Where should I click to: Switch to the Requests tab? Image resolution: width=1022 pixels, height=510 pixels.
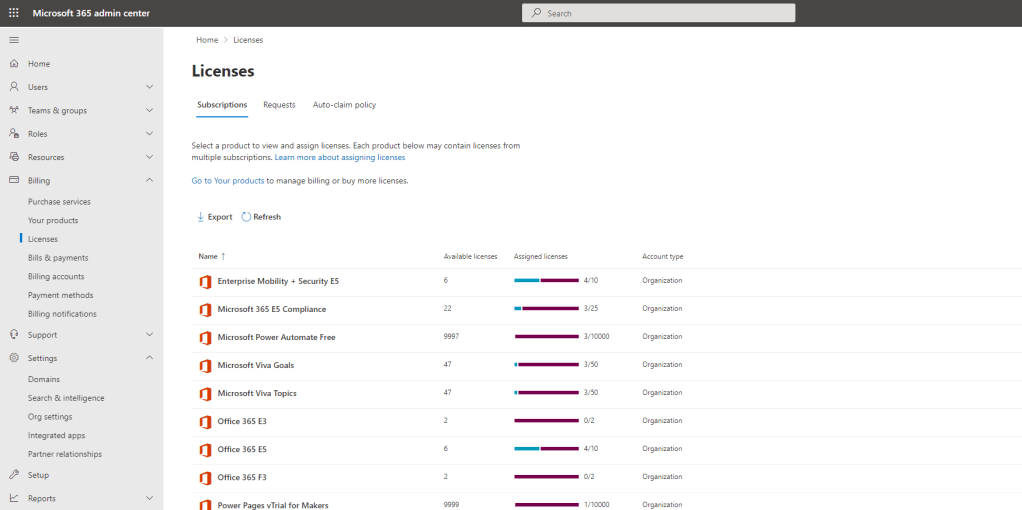[279, 105]
